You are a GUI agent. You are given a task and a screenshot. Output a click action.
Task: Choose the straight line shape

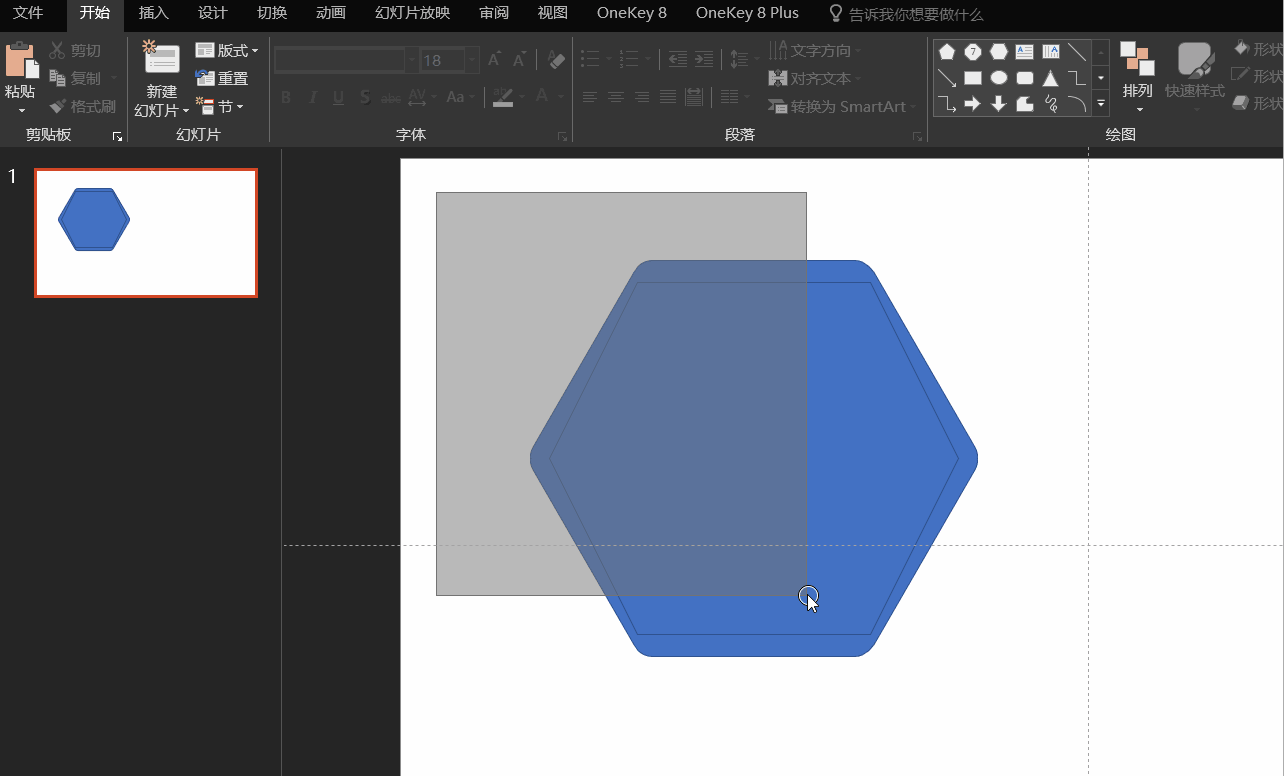[x=1077, y=52]
